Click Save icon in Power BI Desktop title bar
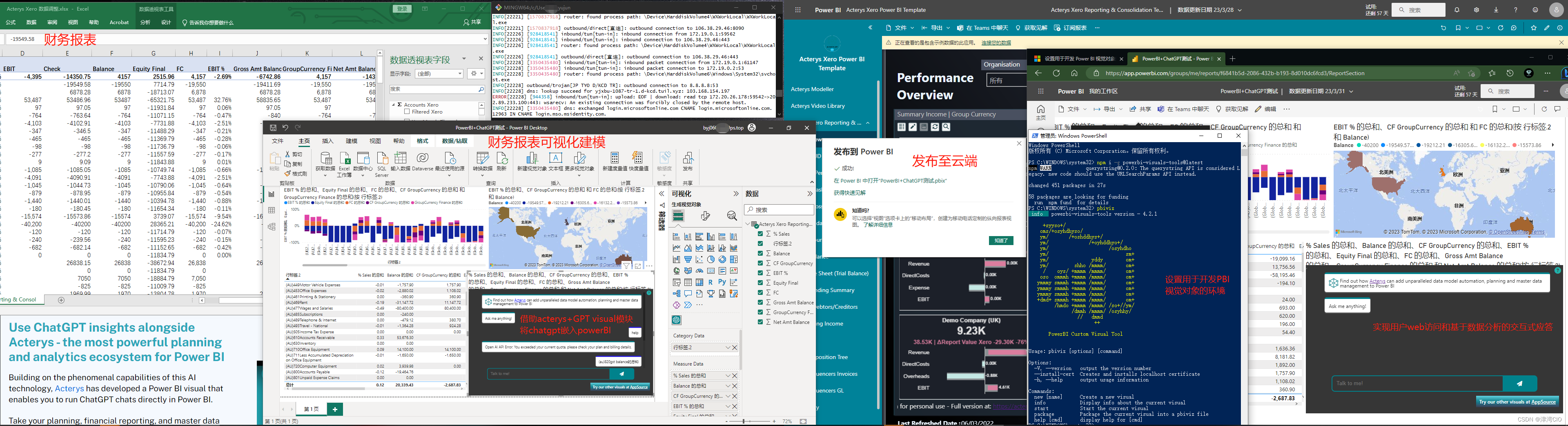The height and width of the screenshot is (426, 1568). [273, 128]
